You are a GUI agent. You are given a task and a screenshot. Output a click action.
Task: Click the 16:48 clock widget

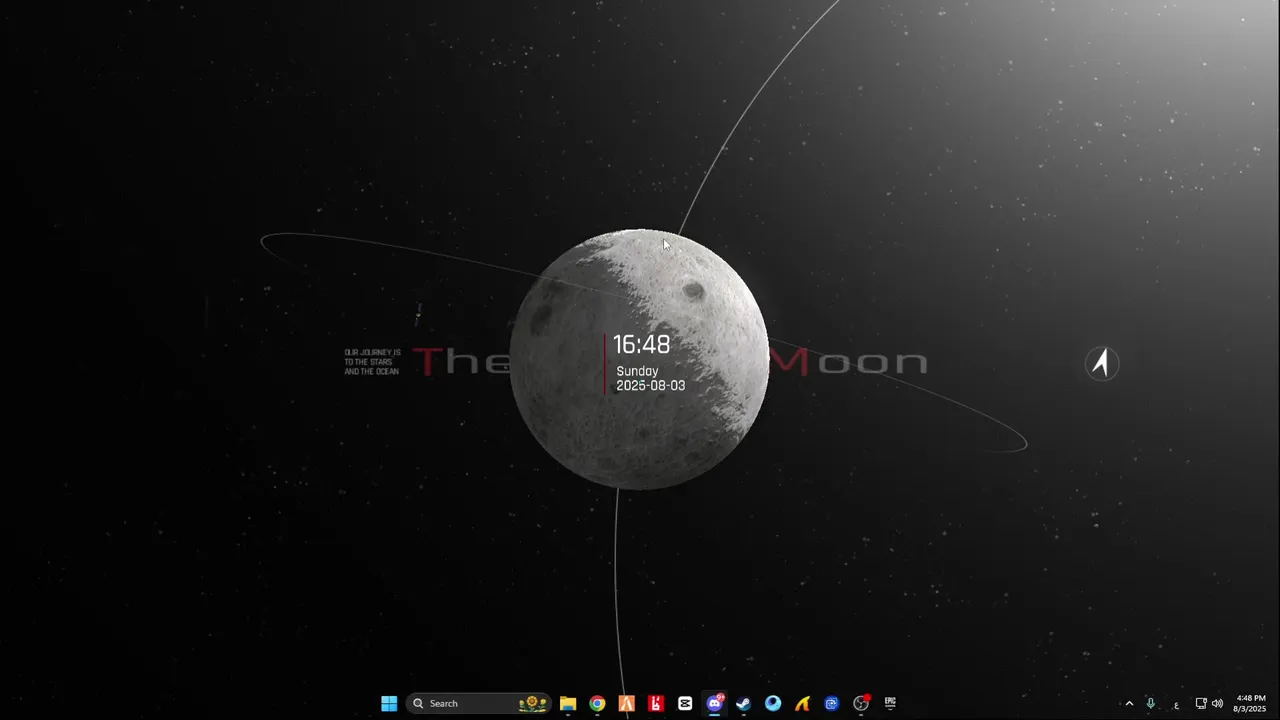point(641,345)
